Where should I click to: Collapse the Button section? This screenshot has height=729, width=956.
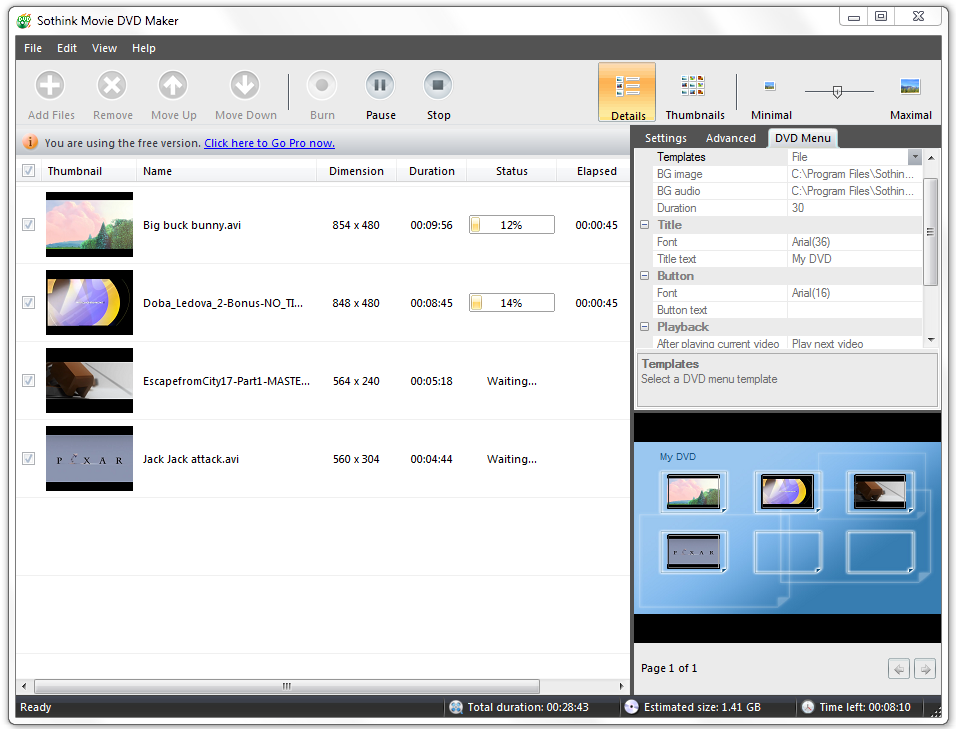pyautogui.click(x=644, y=276)
